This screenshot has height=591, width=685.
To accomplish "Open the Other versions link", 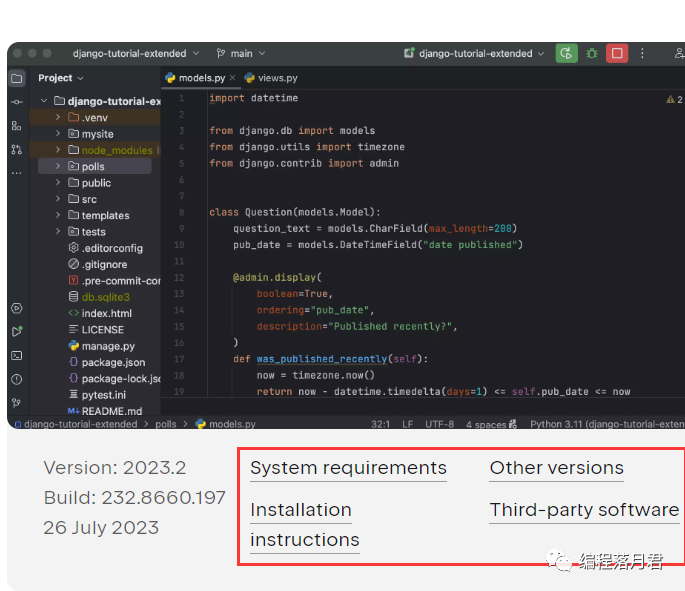I will (x=556, y=468).
